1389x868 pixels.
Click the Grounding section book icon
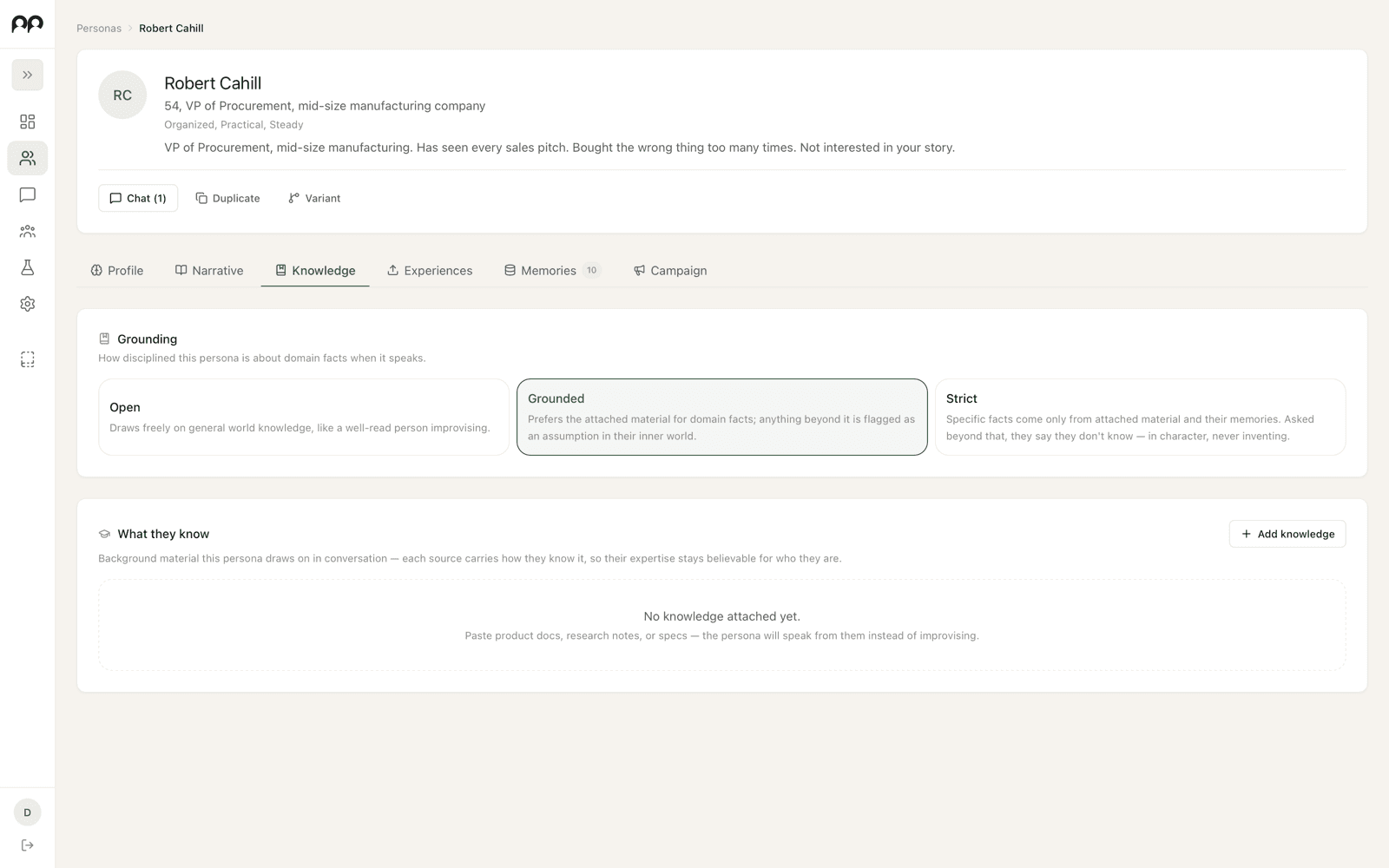pyautogui.click(x=104, y=339)
